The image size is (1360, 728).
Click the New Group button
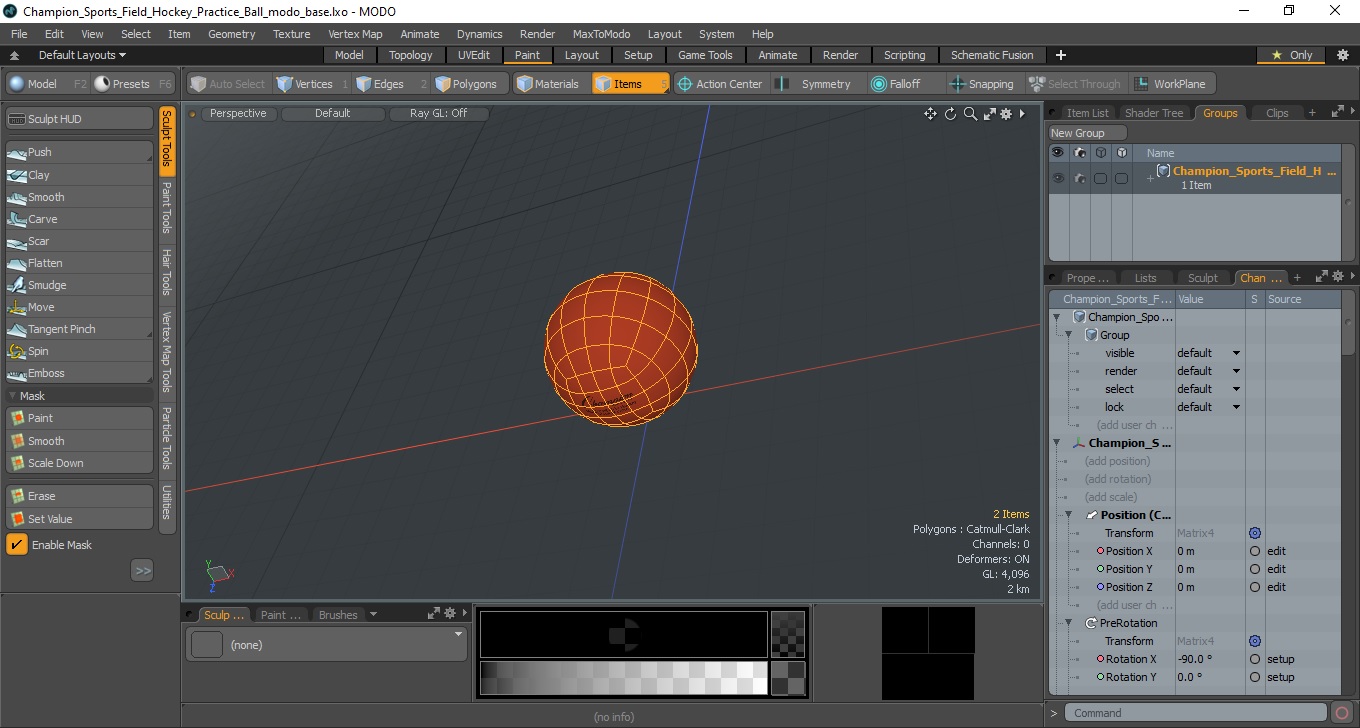tap(1087, 133)
